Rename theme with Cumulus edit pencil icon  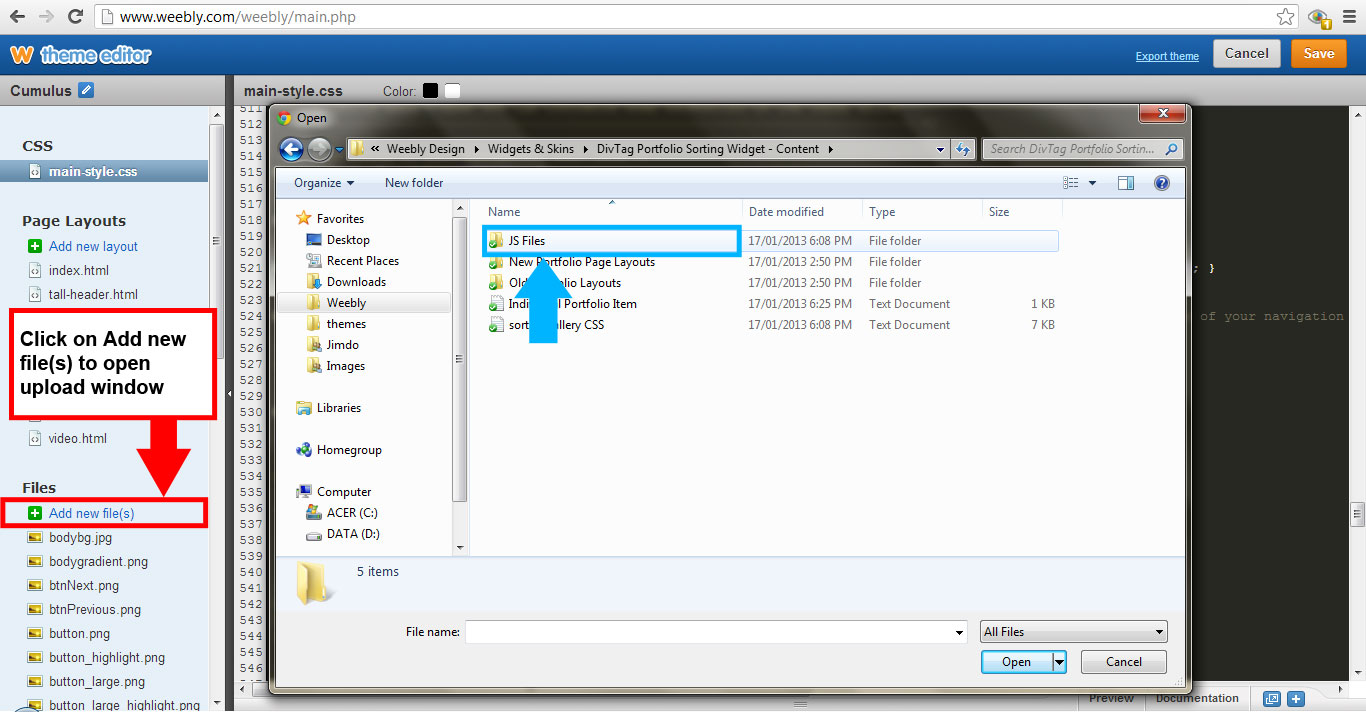click(x=86, y=90)
